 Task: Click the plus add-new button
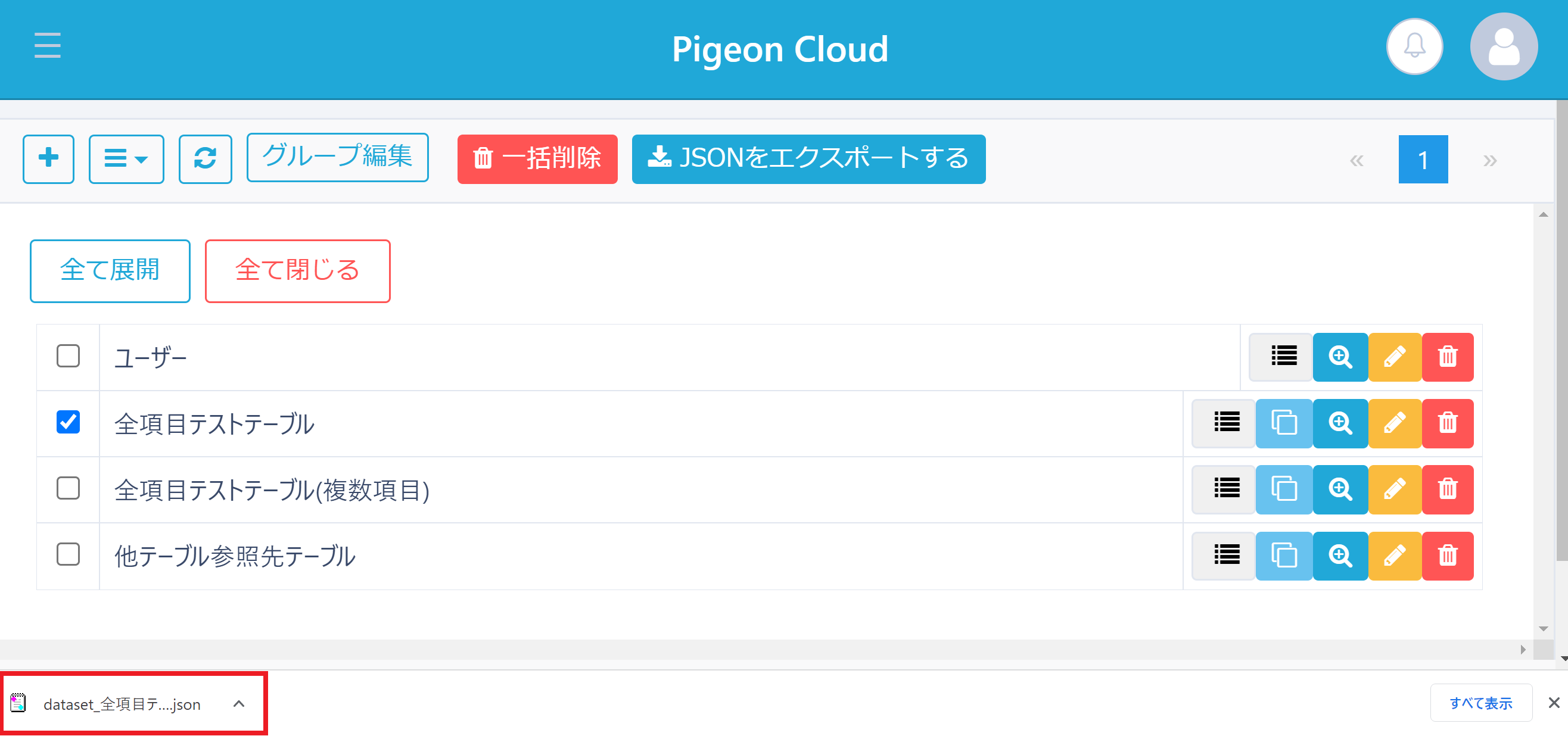(x=49, y=159)
